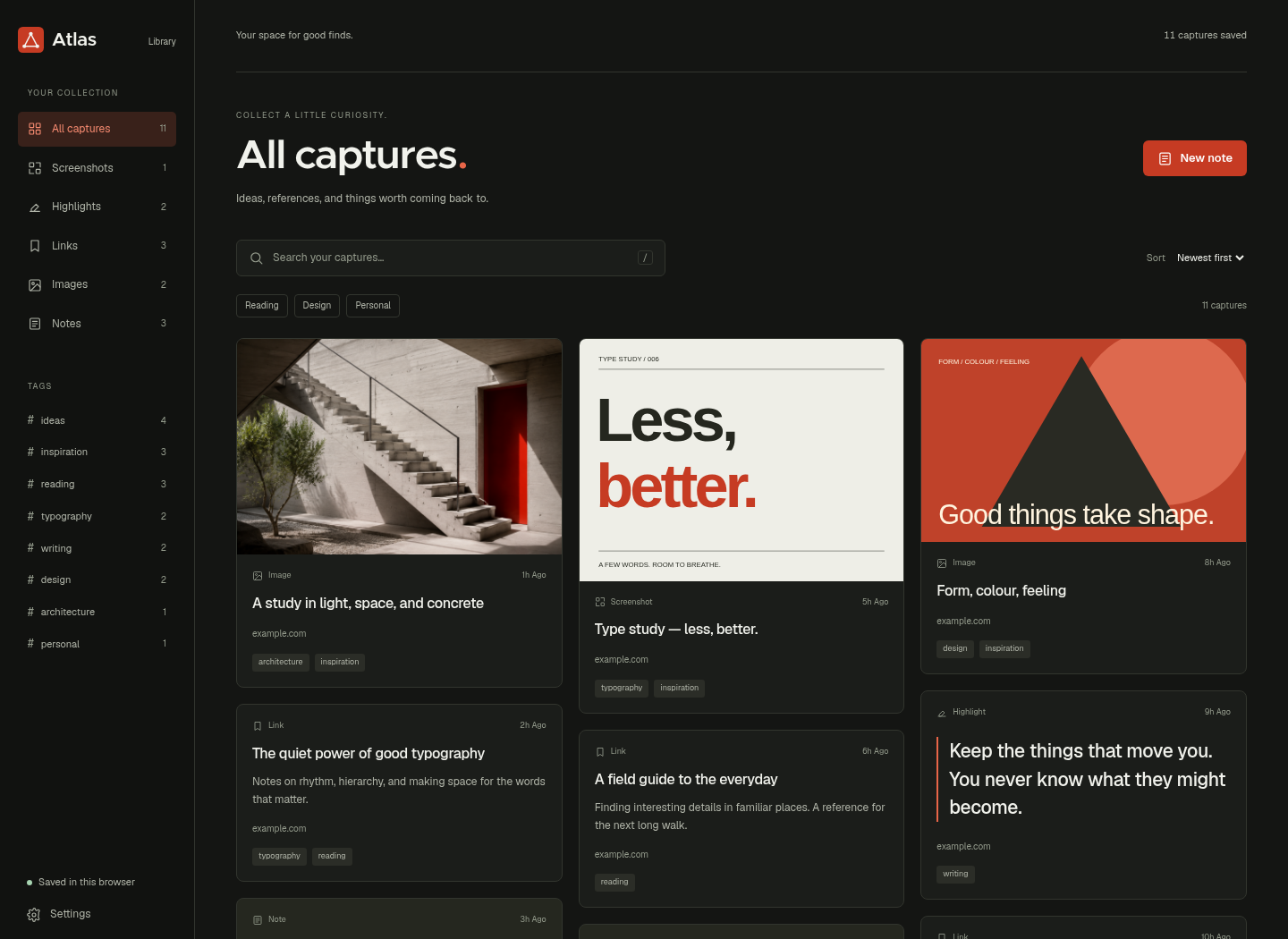The image size is (1288, 939).
Task: Open 'Type study — less, better.' title
Action: click(x=676, y=630)
